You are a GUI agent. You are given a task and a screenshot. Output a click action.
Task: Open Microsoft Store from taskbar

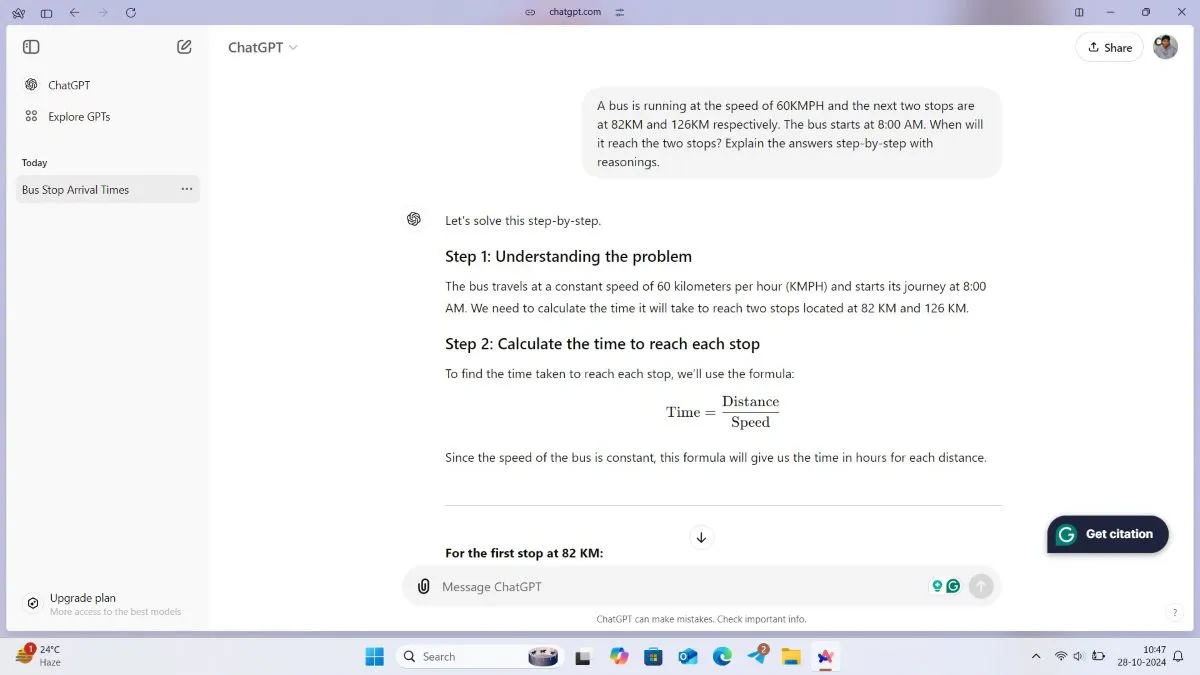[653, 656]
